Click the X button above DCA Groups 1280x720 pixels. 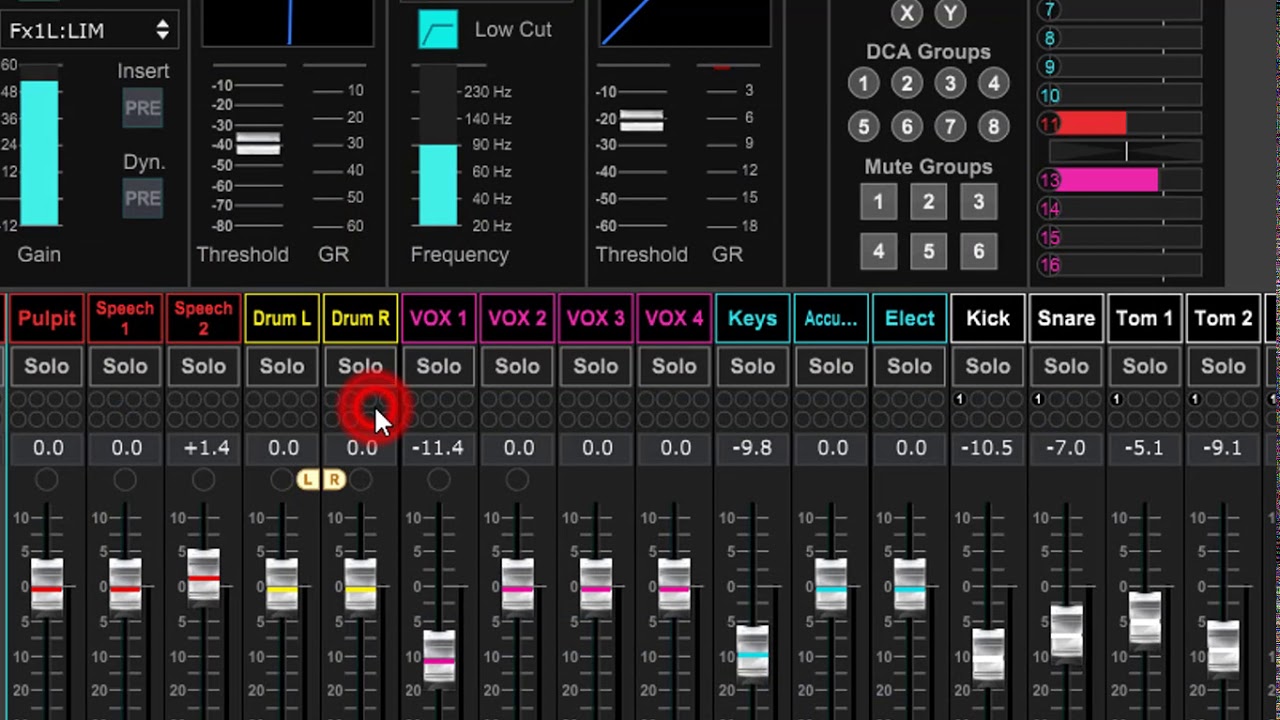point(907,13)
